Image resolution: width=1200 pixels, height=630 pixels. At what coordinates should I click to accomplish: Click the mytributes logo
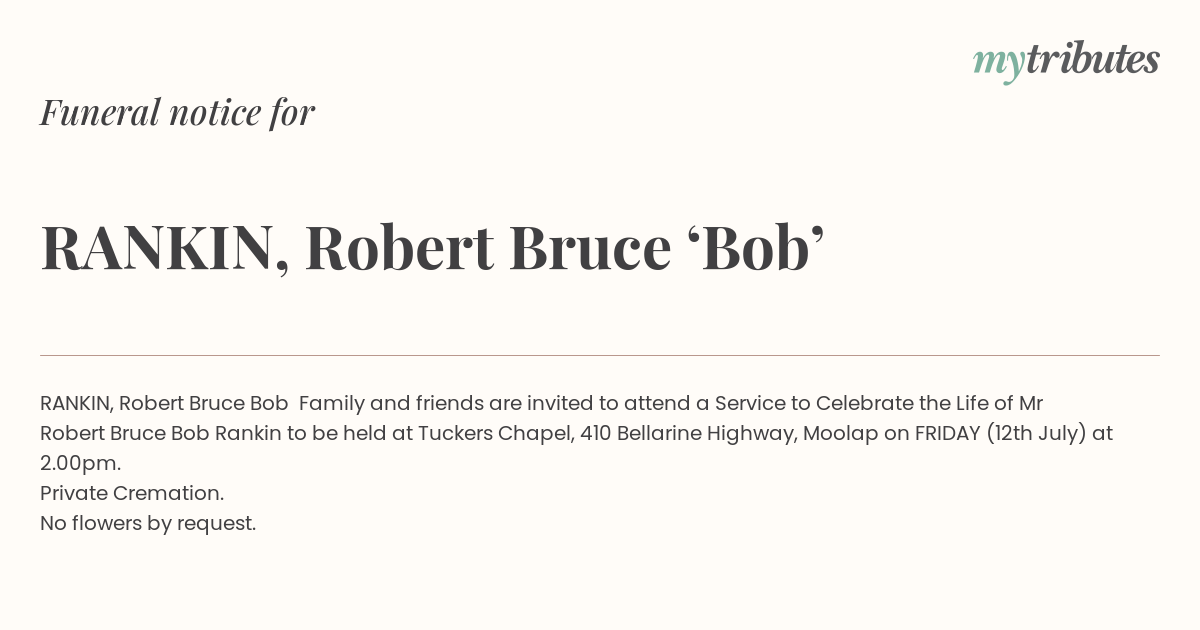point(1066,61)
